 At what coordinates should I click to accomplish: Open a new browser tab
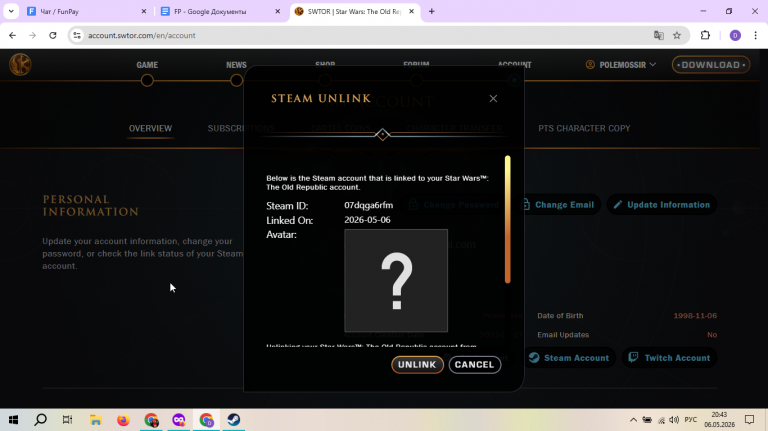[x=432, y=11]
